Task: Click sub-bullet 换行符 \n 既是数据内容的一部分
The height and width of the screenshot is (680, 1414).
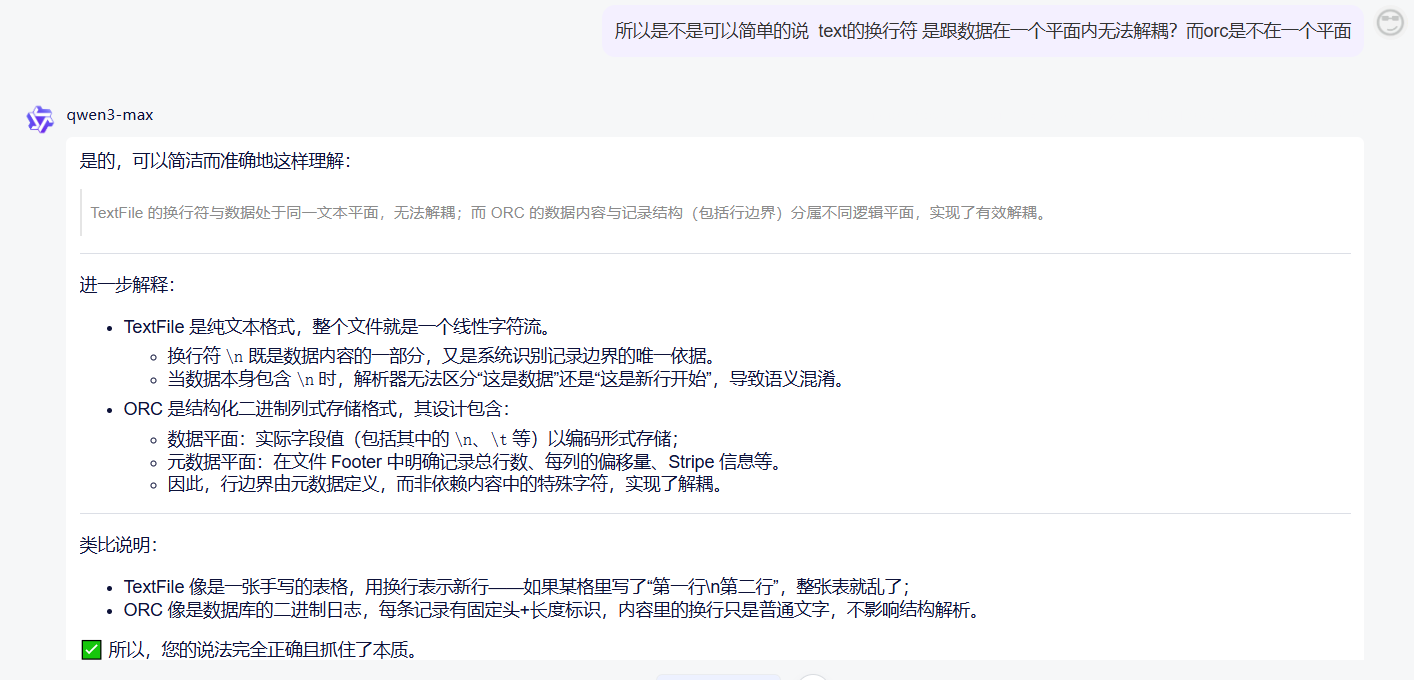Action: 442,355
